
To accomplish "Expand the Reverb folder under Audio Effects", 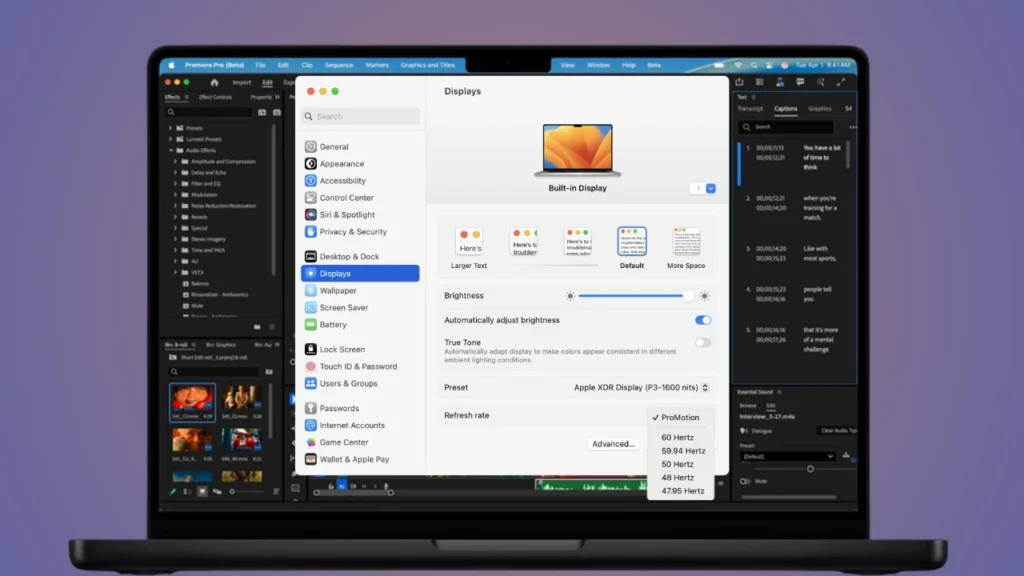I will (176, 217).
